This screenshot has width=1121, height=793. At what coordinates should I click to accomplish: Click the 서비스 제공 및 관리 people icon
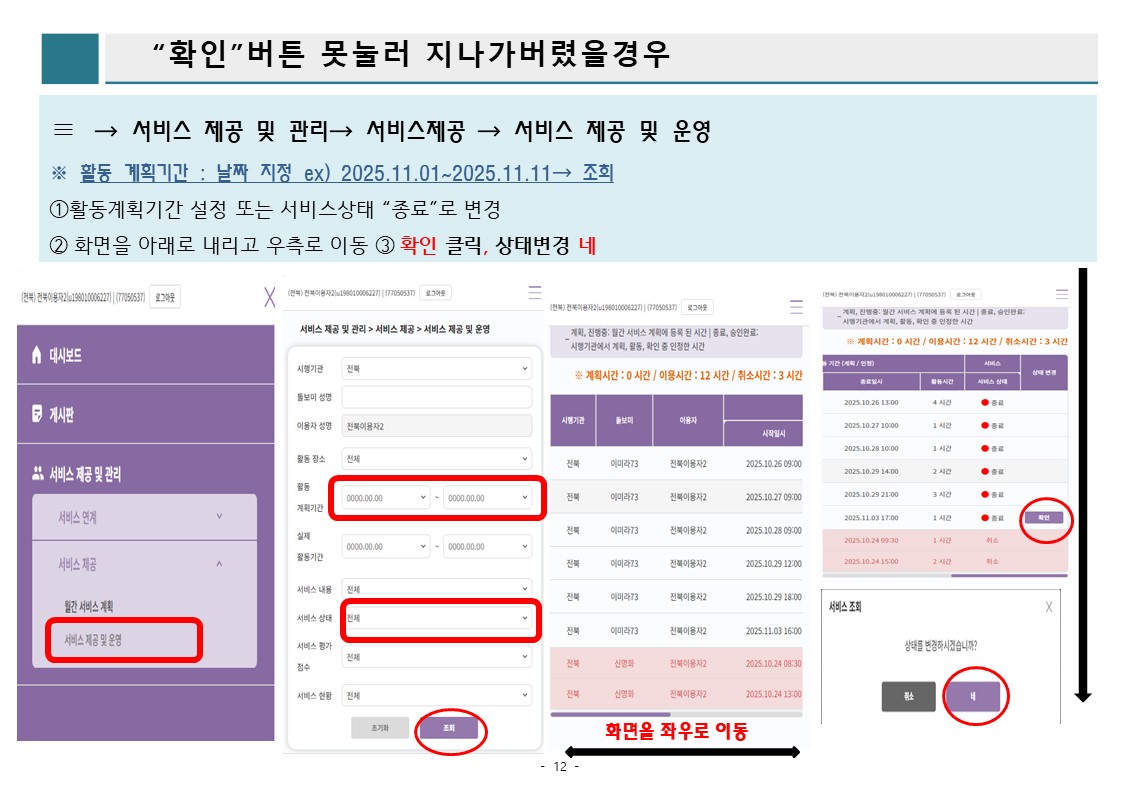[38, 474]
